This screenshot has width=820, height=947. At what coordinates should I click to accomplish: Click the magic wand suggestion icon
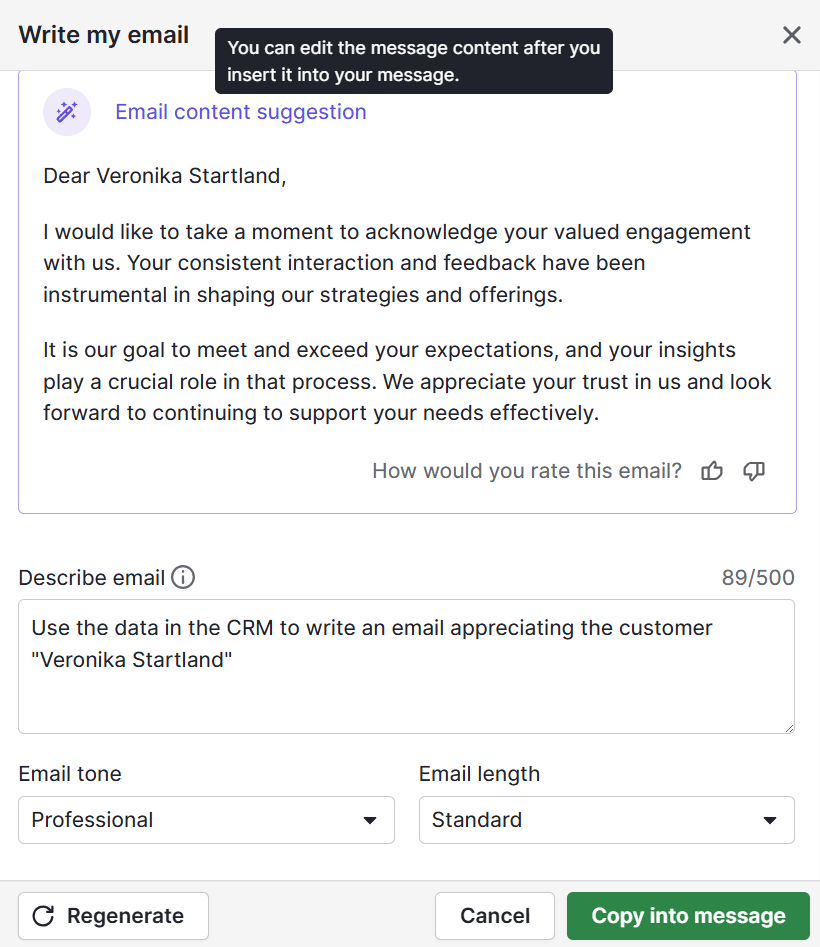[66, 112]
